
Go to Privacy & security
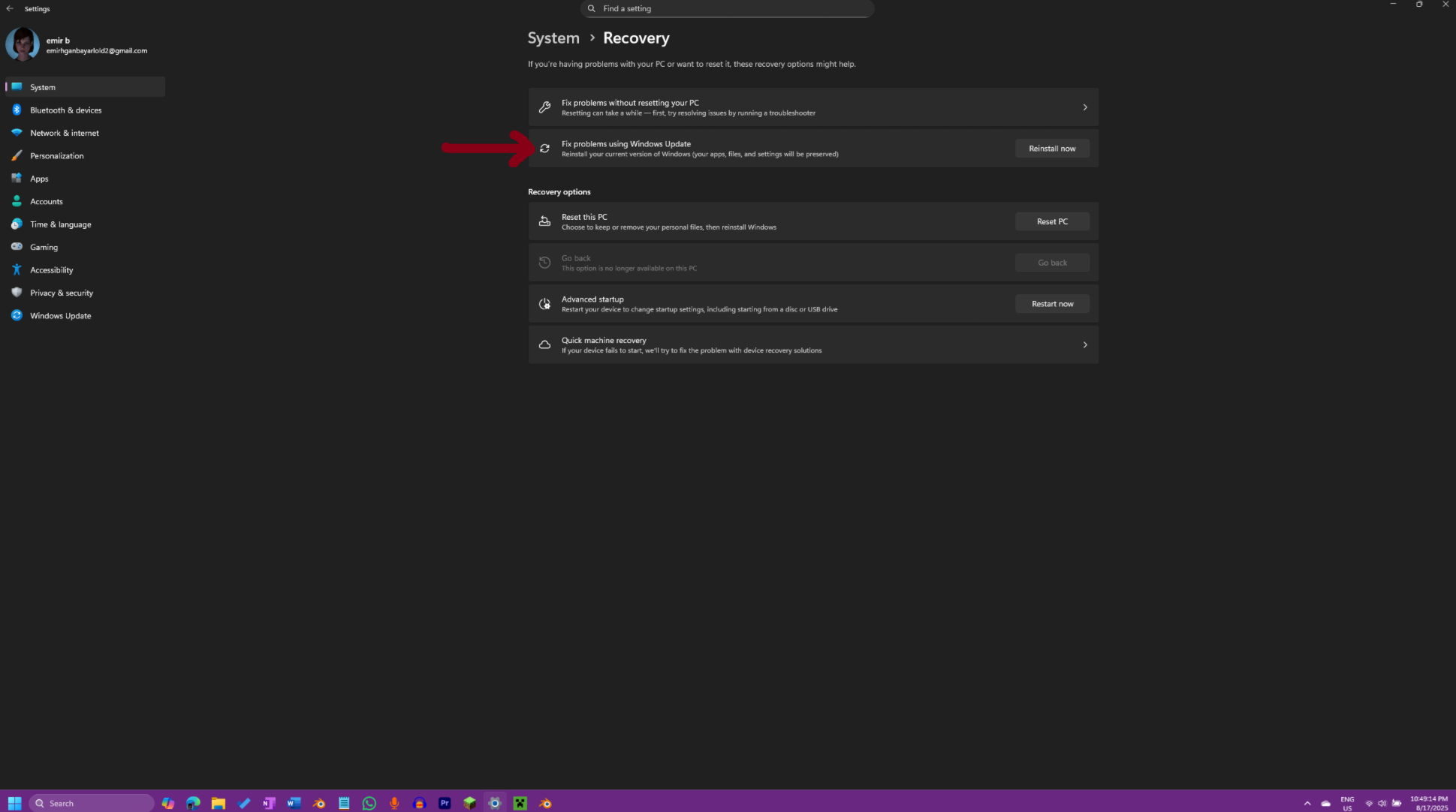pyautogui.click(x=85, y=293)
